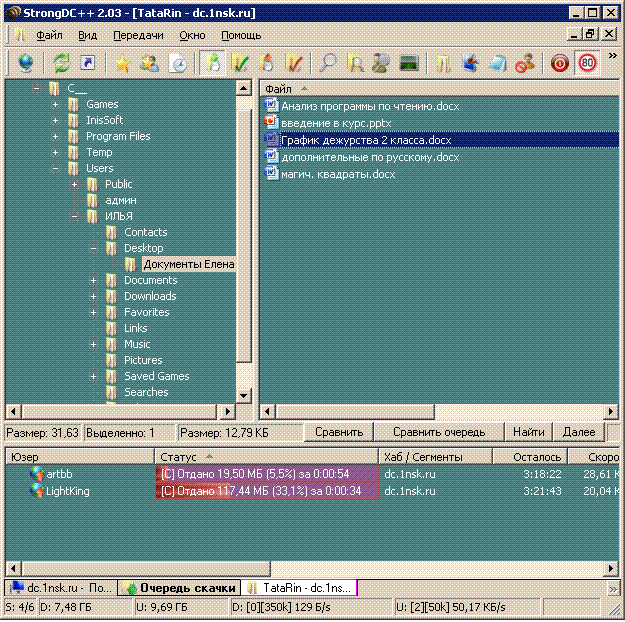Switch to the Очередь скачки tab
Screen dimensions: 625x622
[179, 588]
